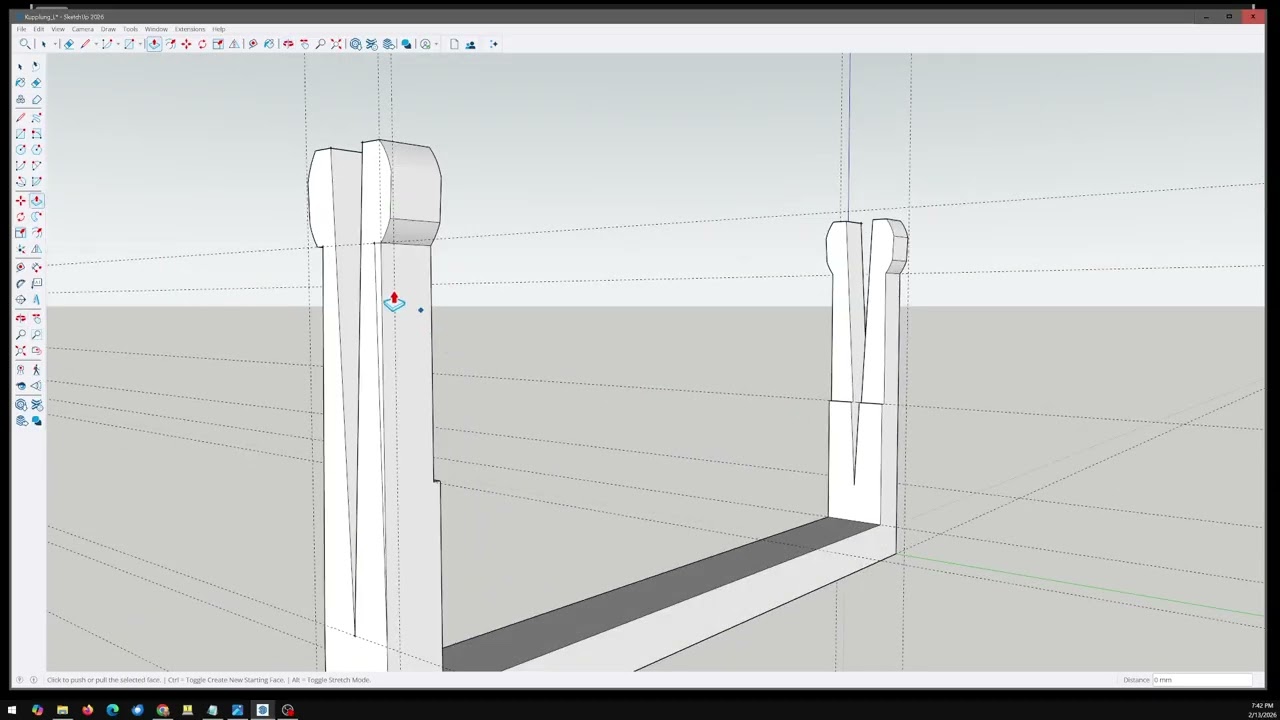Image resolution: width=1280 pixels, height=720 pixels.
Task: Select the Lasso Select tool in left toolbar
Action: (36, 66)
